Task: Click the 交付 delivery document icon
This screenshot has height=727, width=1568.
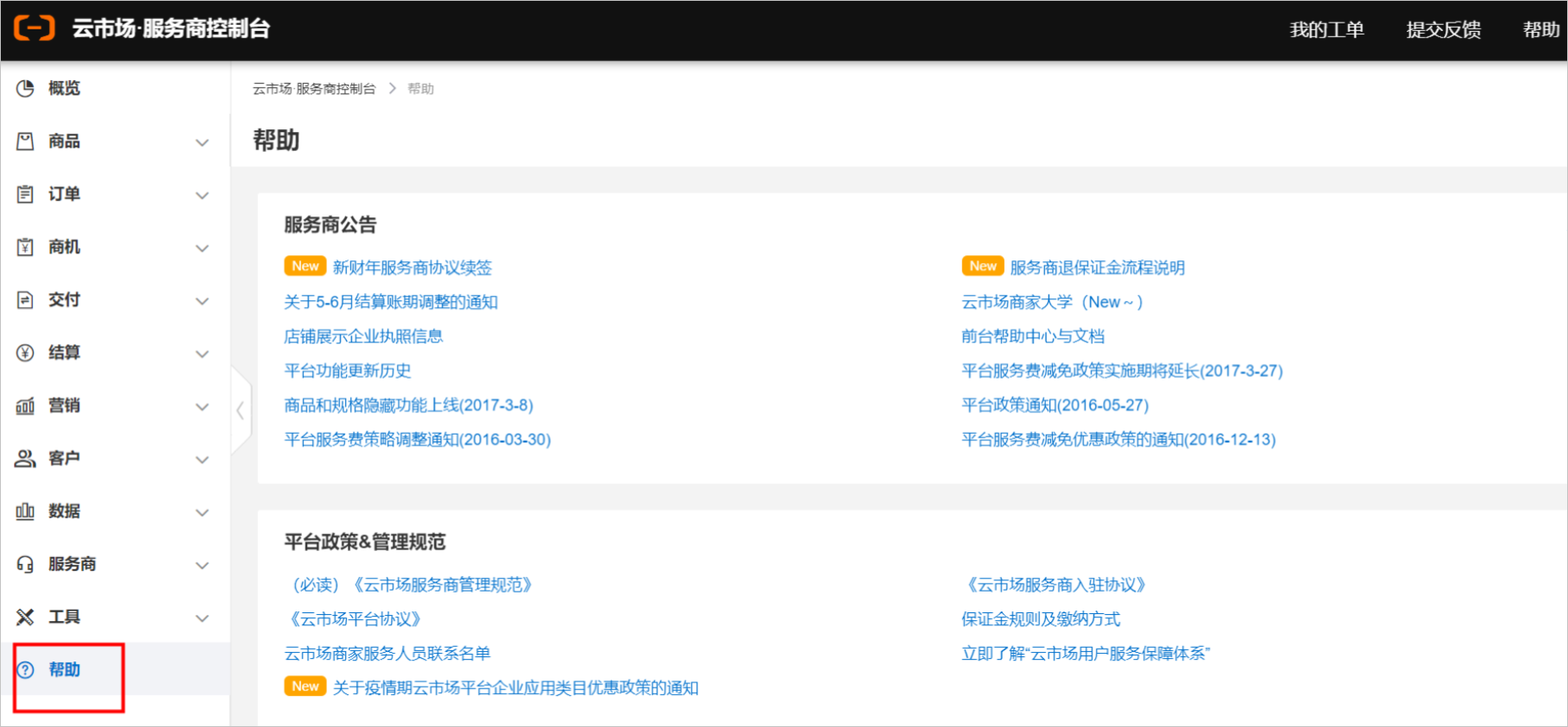Action: (25, 300)
